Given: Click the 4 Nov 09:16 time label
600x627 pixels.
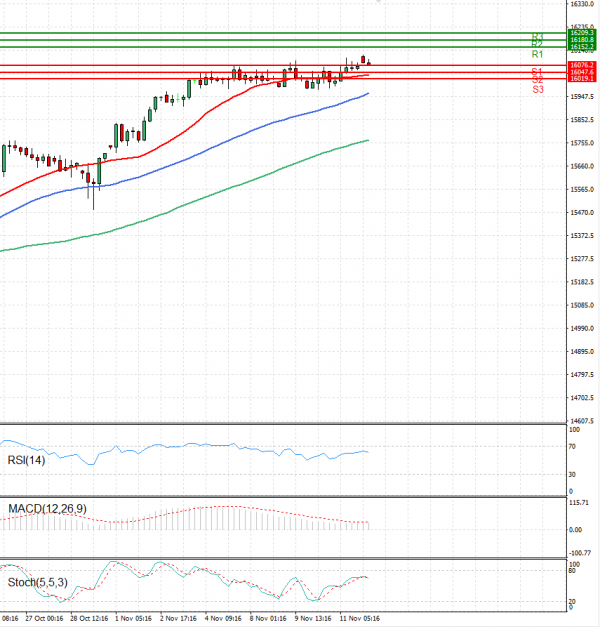Looking at the screenshot, I should tap(223, 619).
